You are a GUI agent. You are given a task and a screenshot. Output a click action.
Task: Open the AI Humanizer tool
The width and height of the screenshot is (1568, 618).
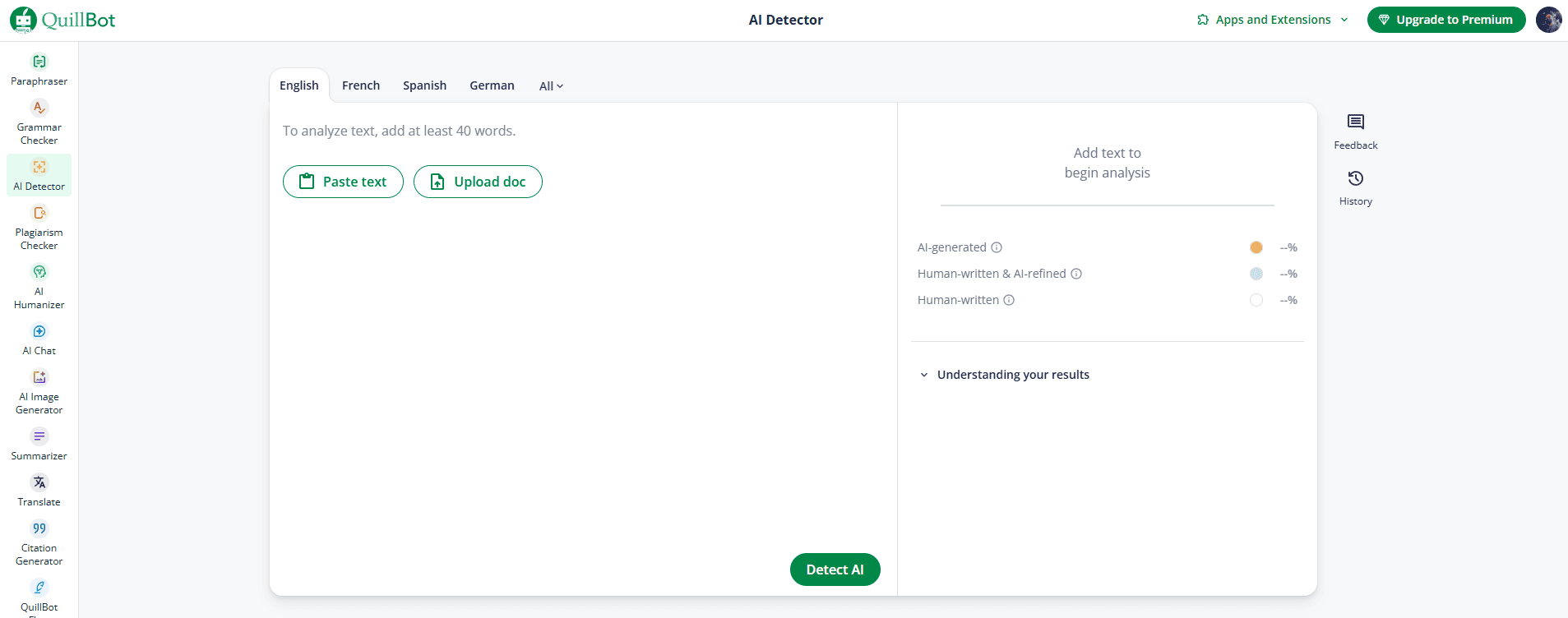point(39,287)
